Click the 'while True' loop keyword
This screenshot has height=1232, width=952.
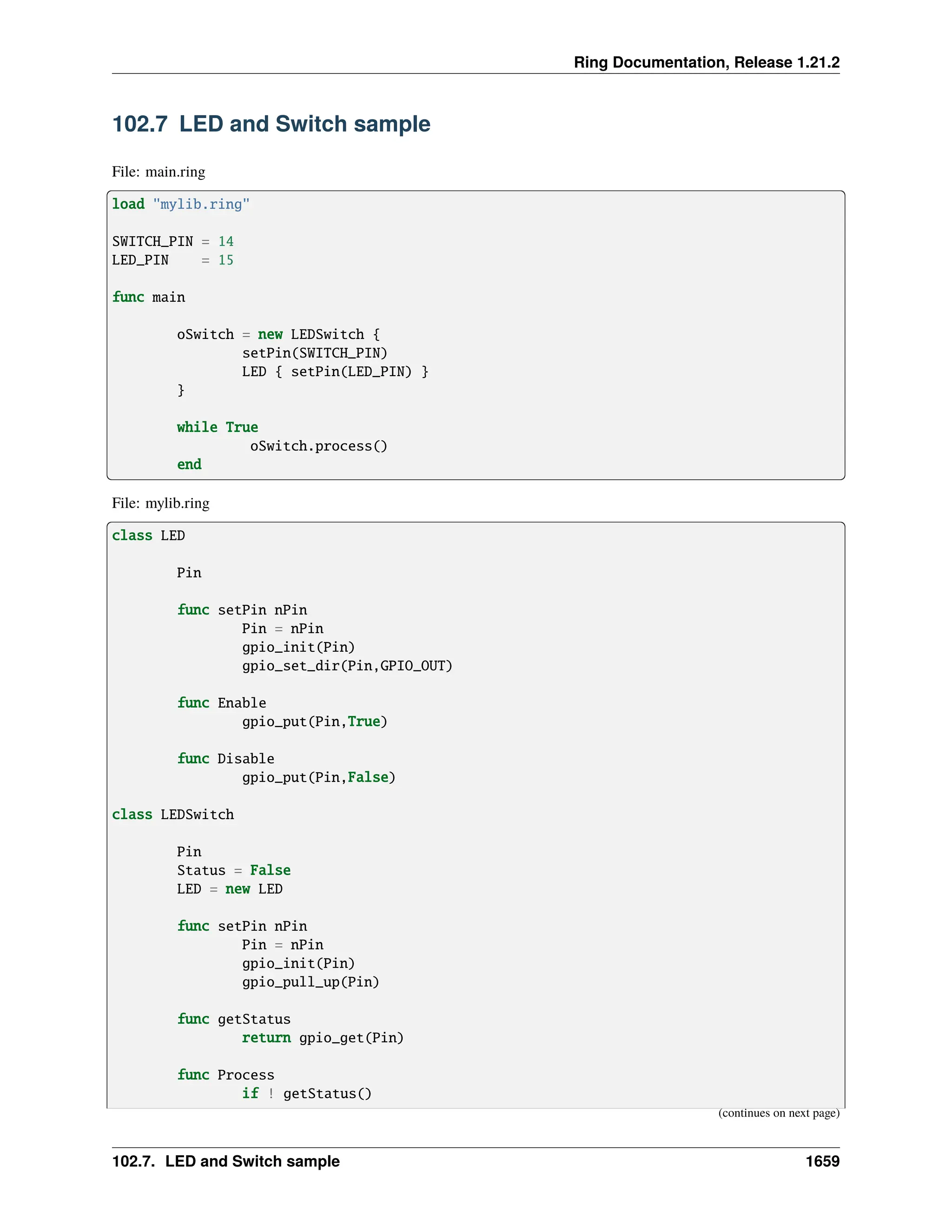(217, 427)
